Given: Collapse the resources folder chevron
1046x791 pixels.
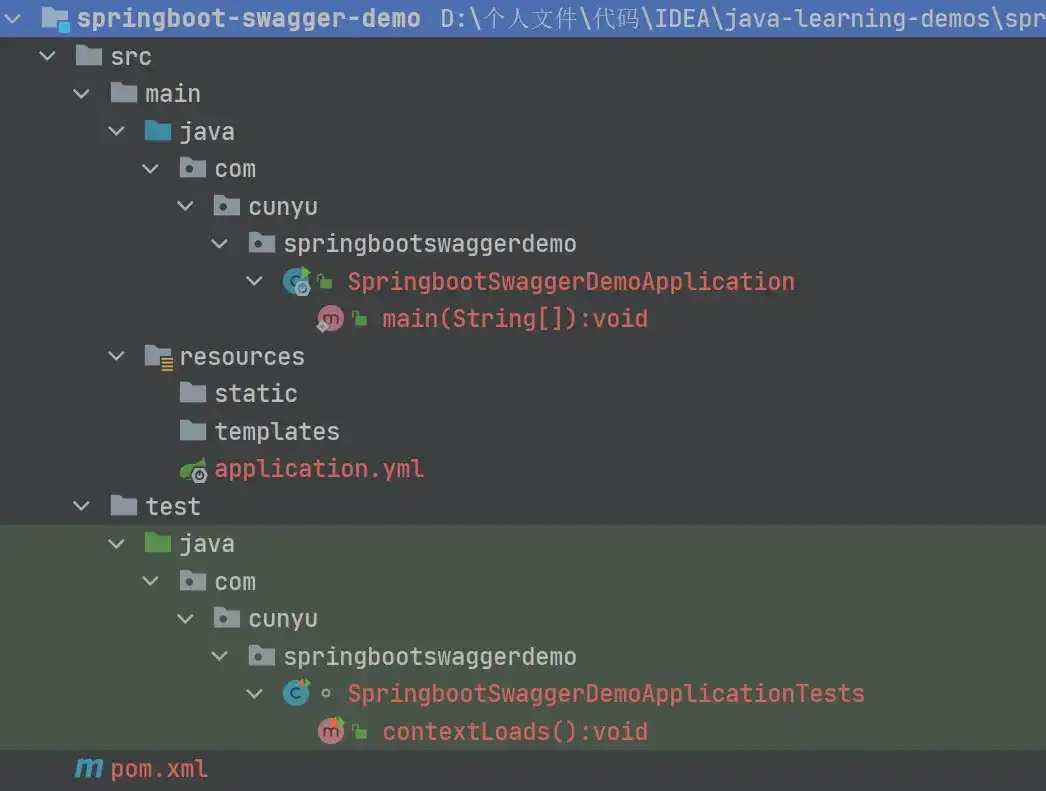Looking at the screenshot, I should (x=117, y=357).
